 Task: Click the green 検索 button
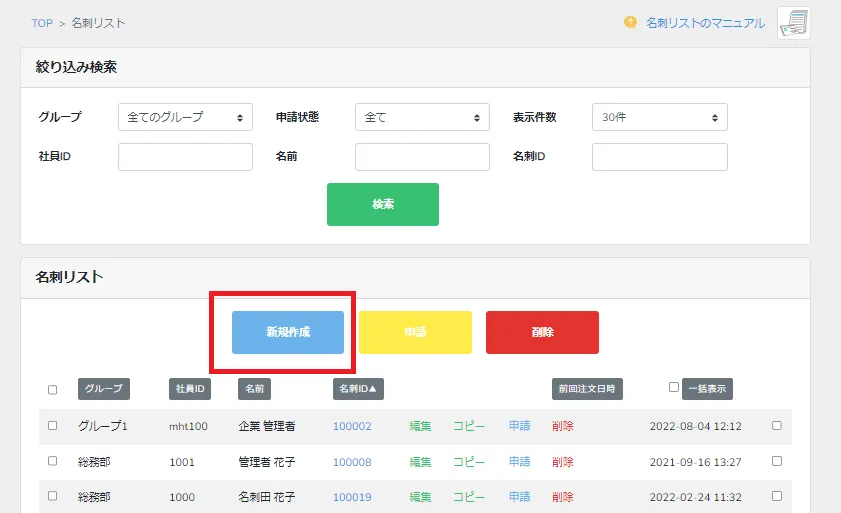tap(383, 204)
